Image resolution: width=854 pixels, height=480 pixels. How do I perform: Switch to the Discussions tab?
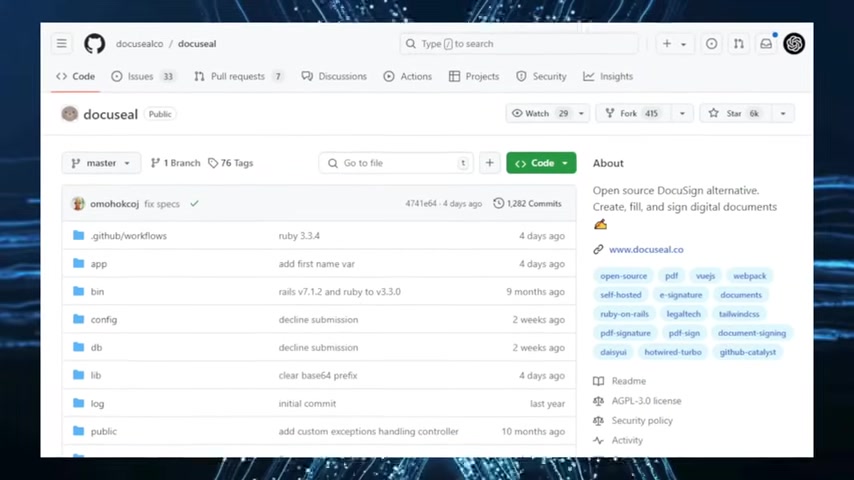coord(334,76)
